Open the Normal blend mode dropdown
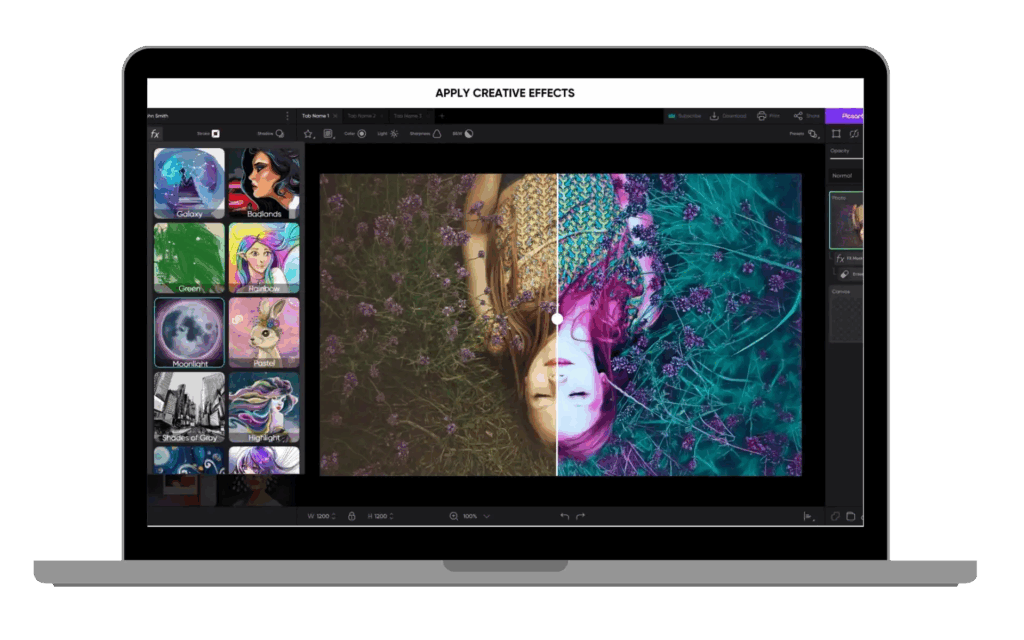1024x640 pixels. pyautogui.click(x=844, y=175)
